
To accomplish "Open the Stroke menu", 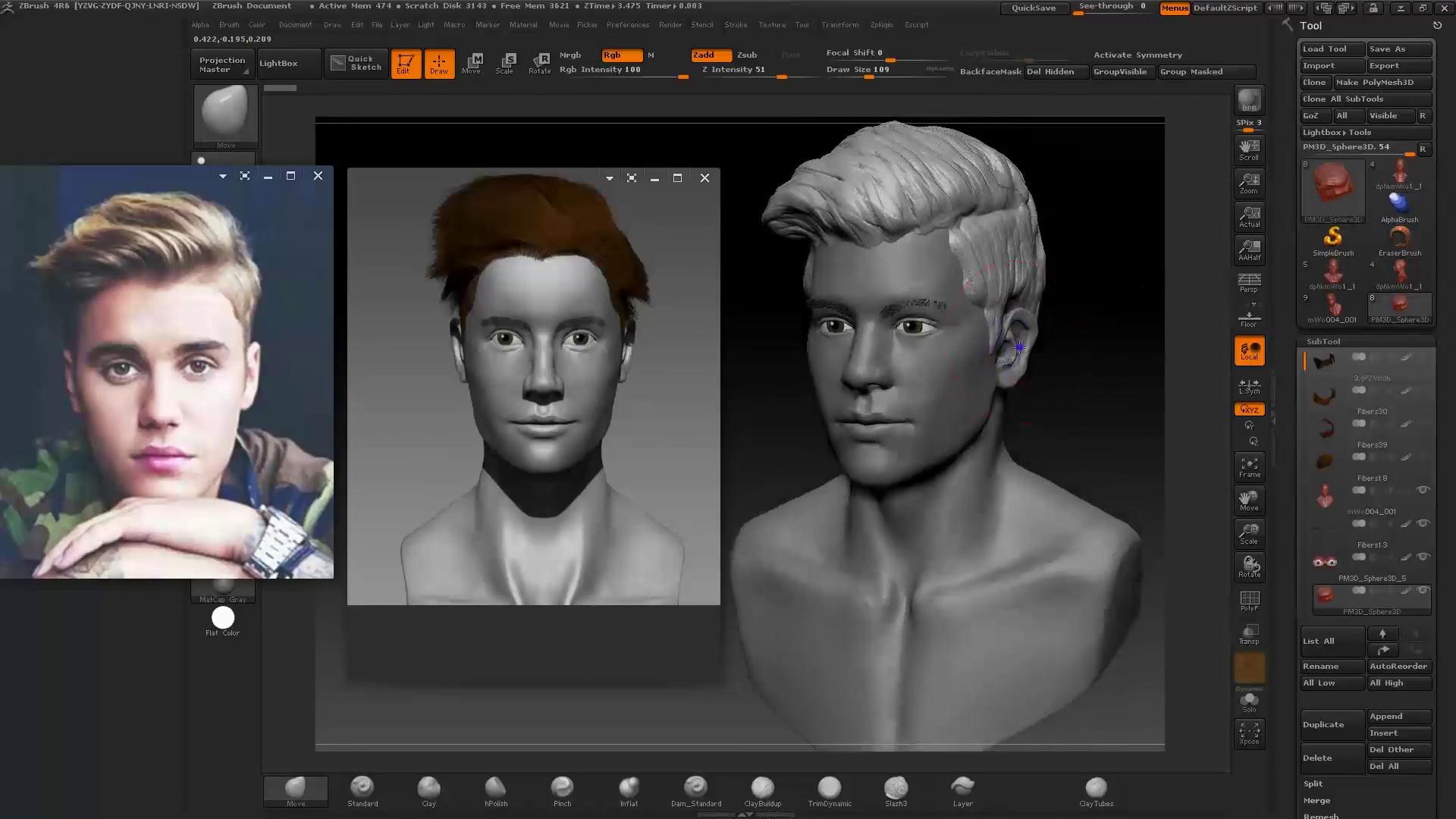I will coord(735,24).
